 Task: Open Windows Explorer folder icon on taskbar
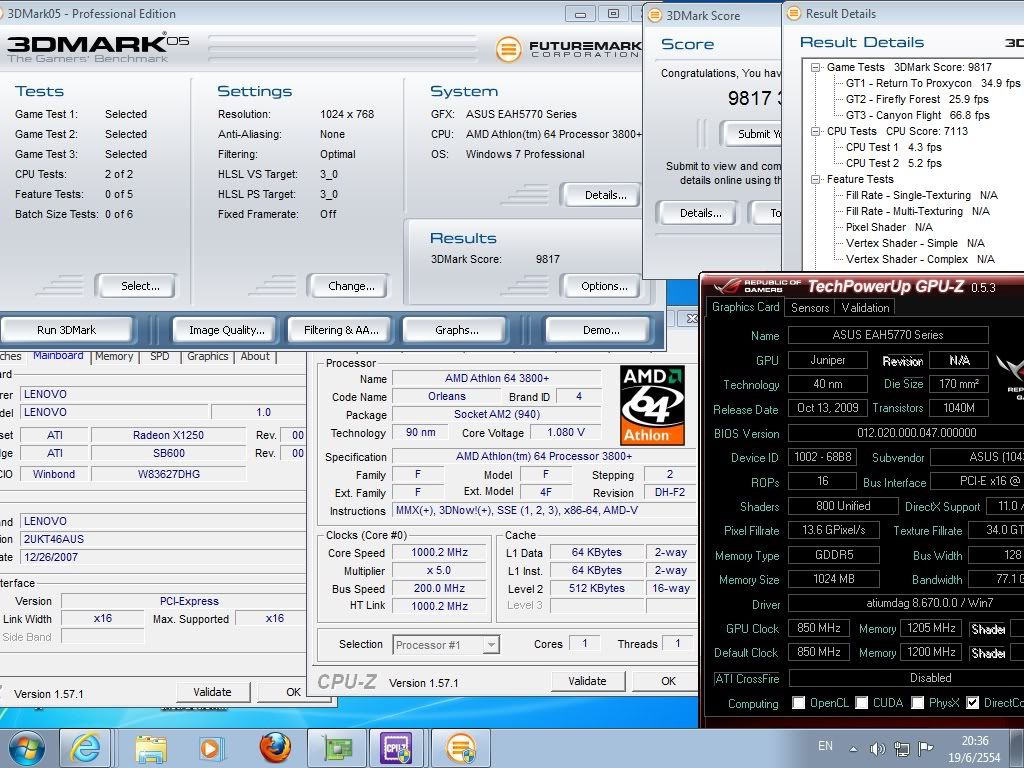[x=151, y=748]
